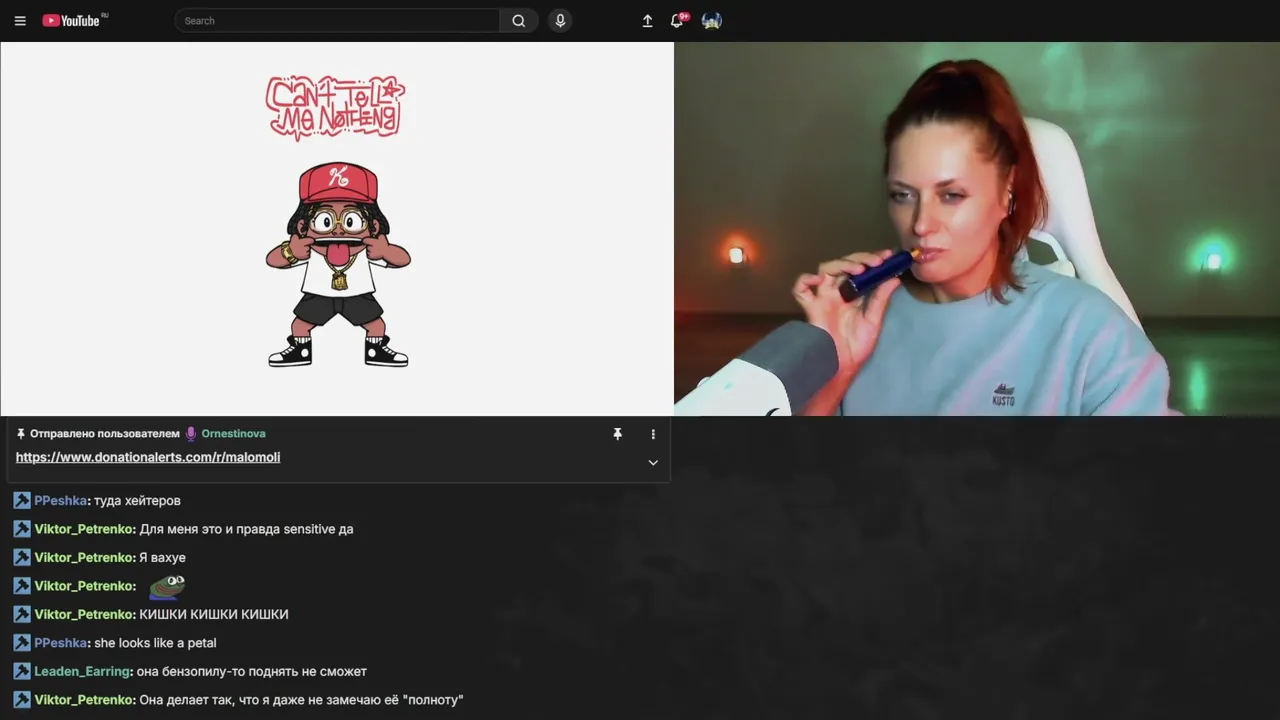Image resolution: width=1280 pixels, height=720 pixels.
Task: Click the YouTube search field
Action: (x=337, y=21)
